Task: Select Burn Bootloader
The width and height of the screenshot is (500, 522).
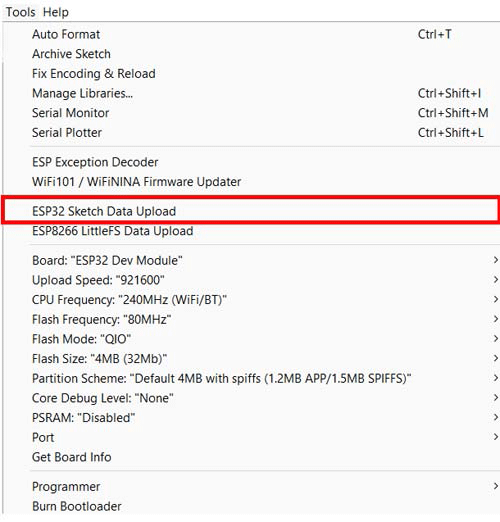Action: click(251, 506)
